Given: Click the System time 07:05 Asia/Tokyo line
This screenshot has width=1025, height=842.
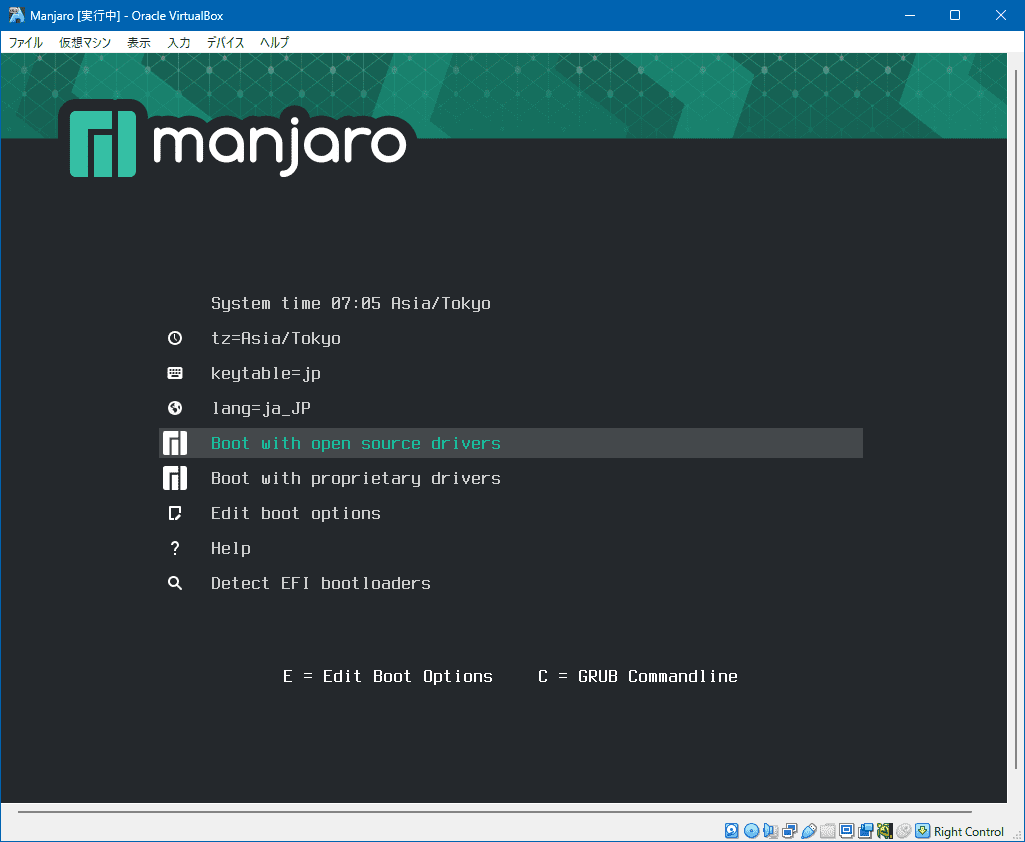Looking at the screenshot, I should (350, 303).
